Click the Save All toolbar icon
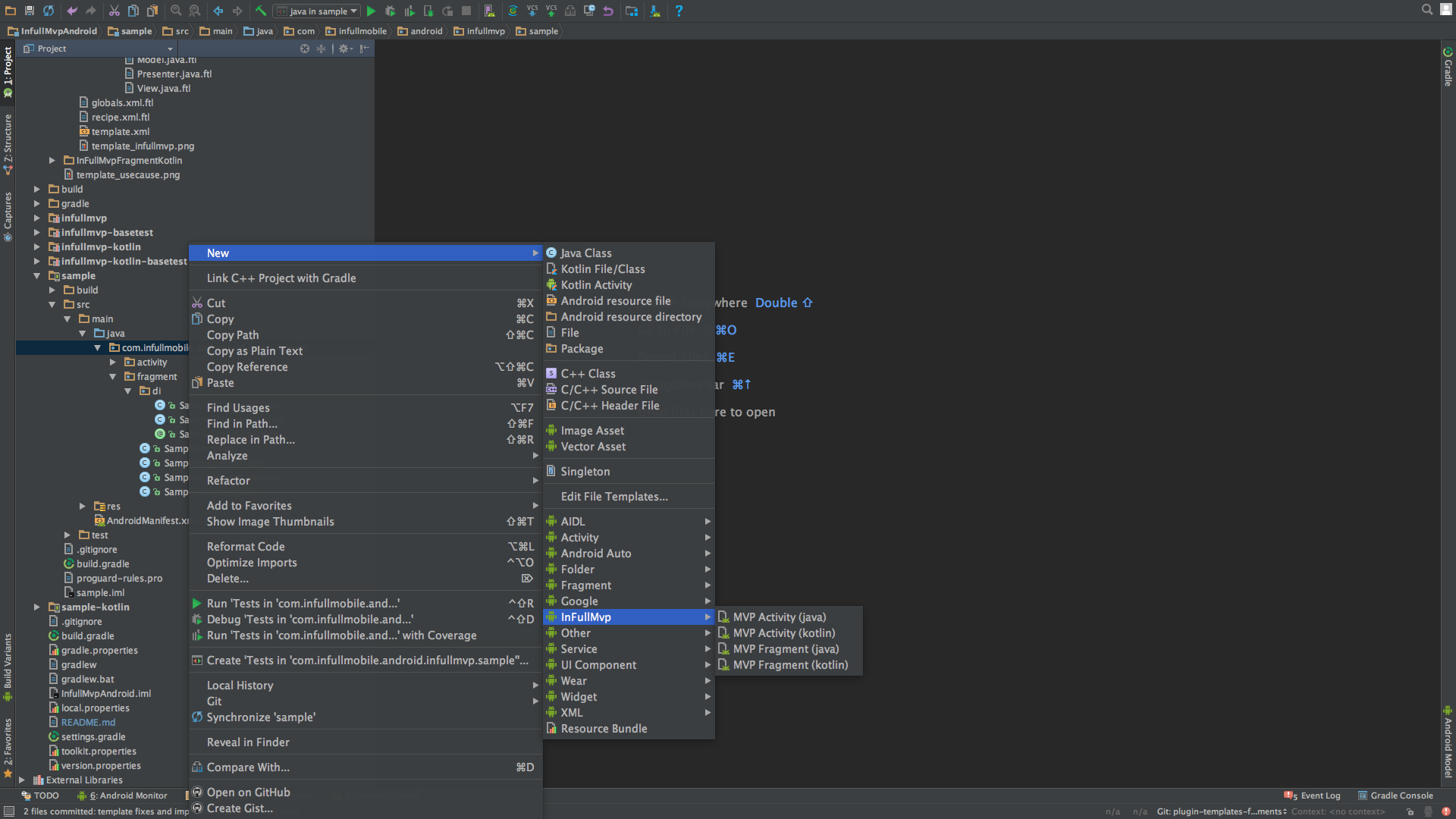The height and width of the screenshot is (819, 1456). (30, 11)
